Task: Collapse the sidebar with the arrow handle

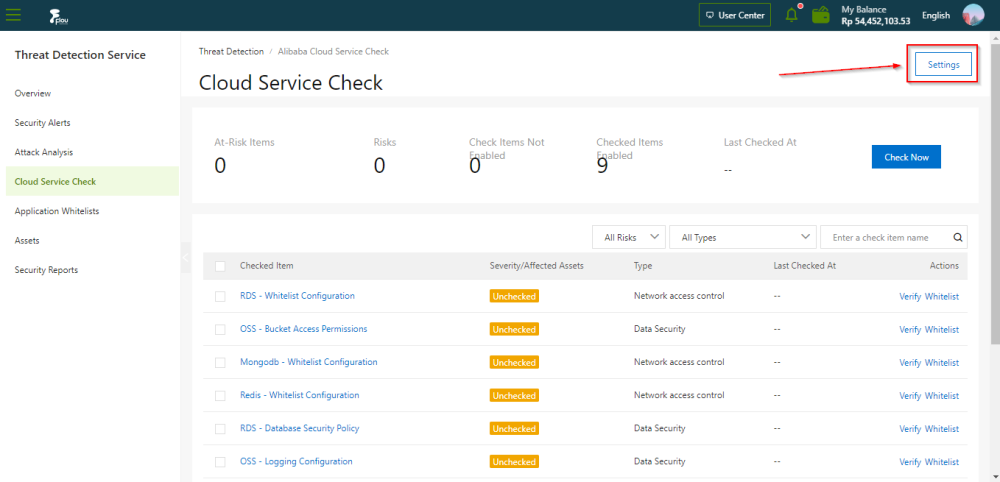Action: (x=186, y=258)
